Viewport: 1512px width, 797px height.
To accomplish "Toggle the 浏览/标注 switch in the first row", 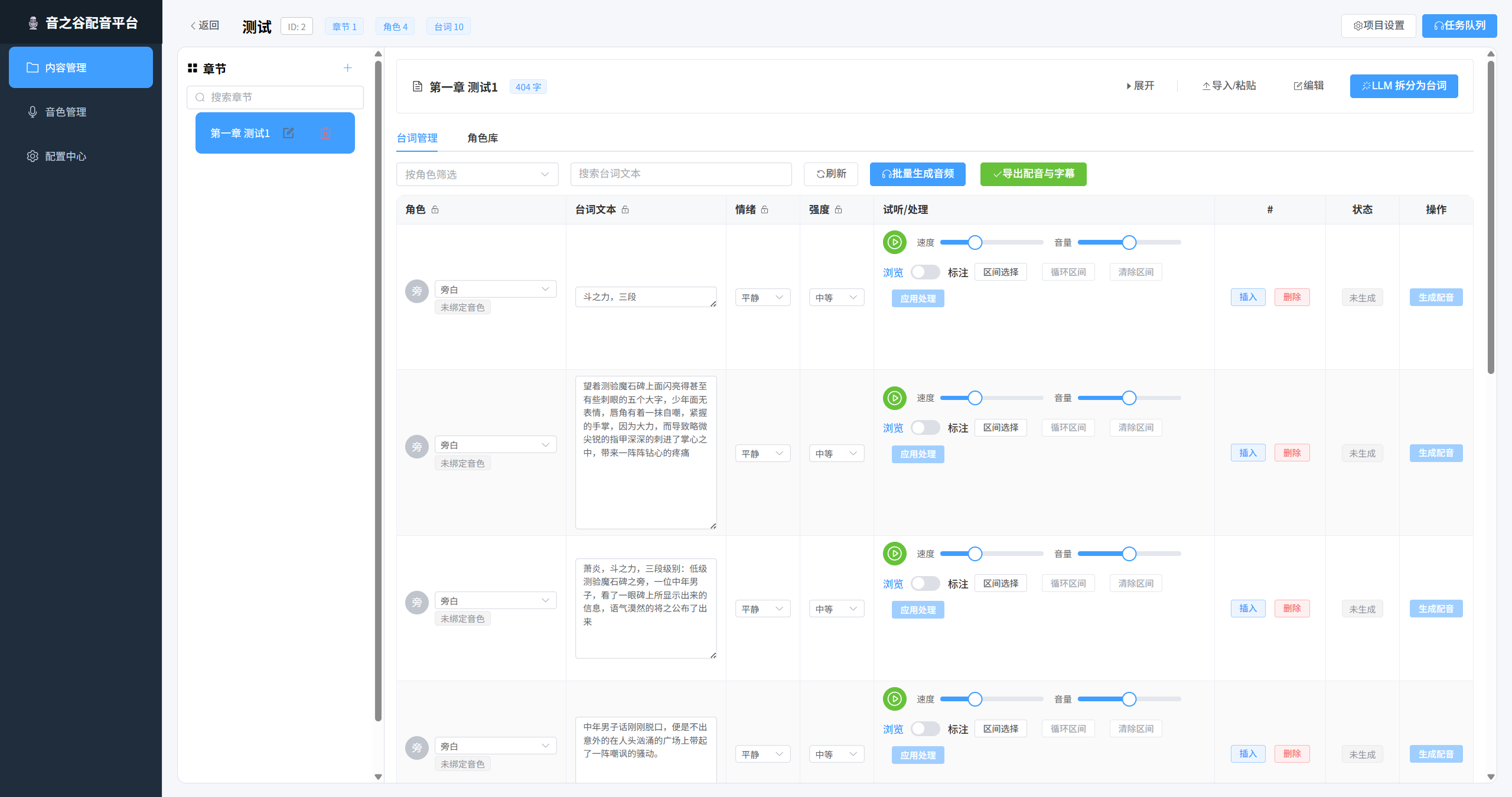I will pos(924,272).
